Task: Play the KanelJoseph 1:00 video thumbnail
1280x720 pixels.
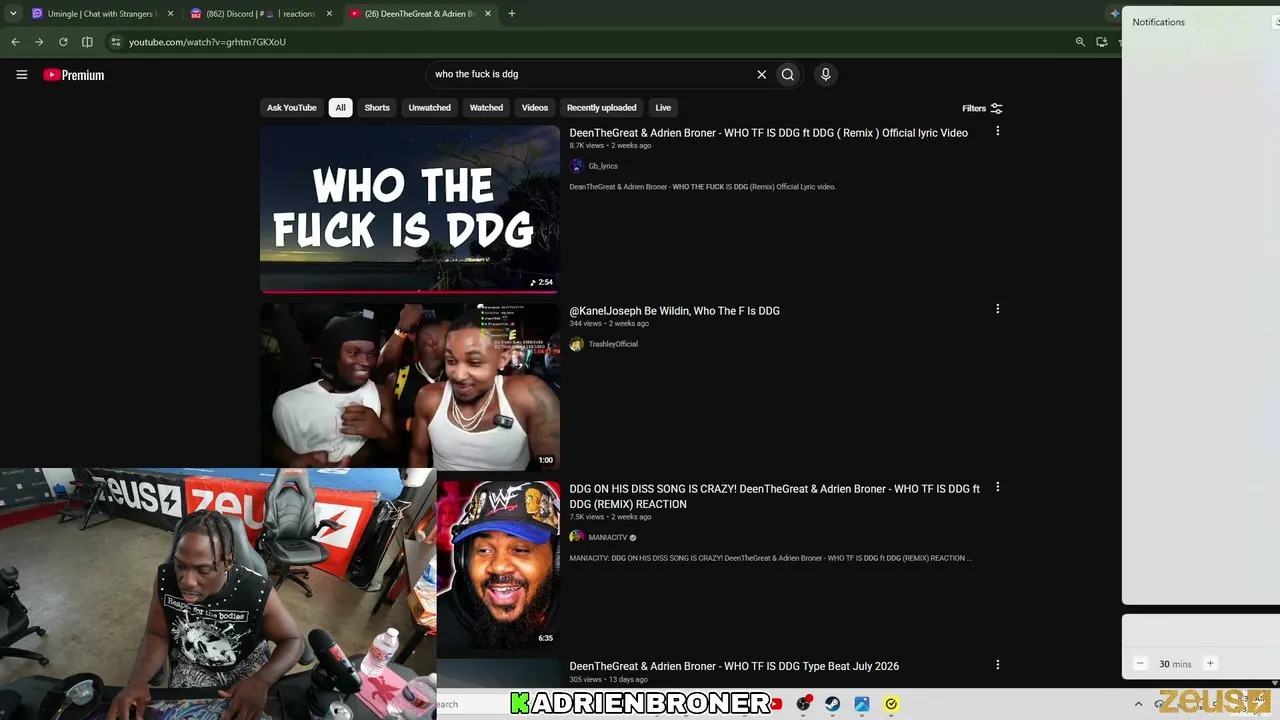Action: tap(410, 385)
